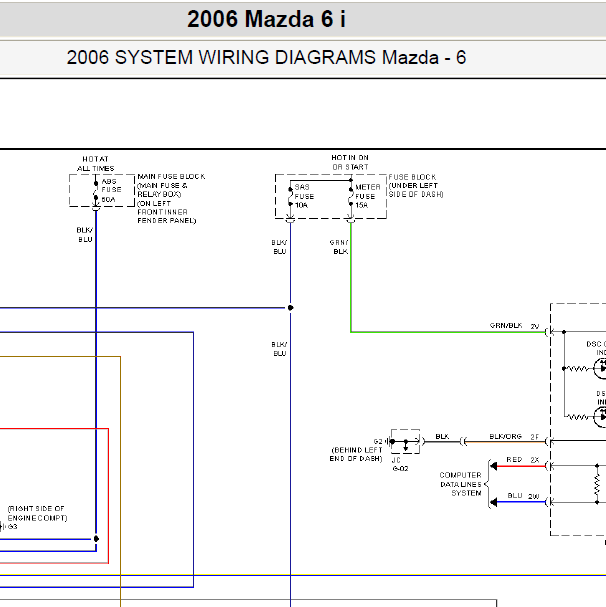Click the GRN/BLK label next to 2V
The height and width of the screenshot is (607, 606).
(506, 326)
